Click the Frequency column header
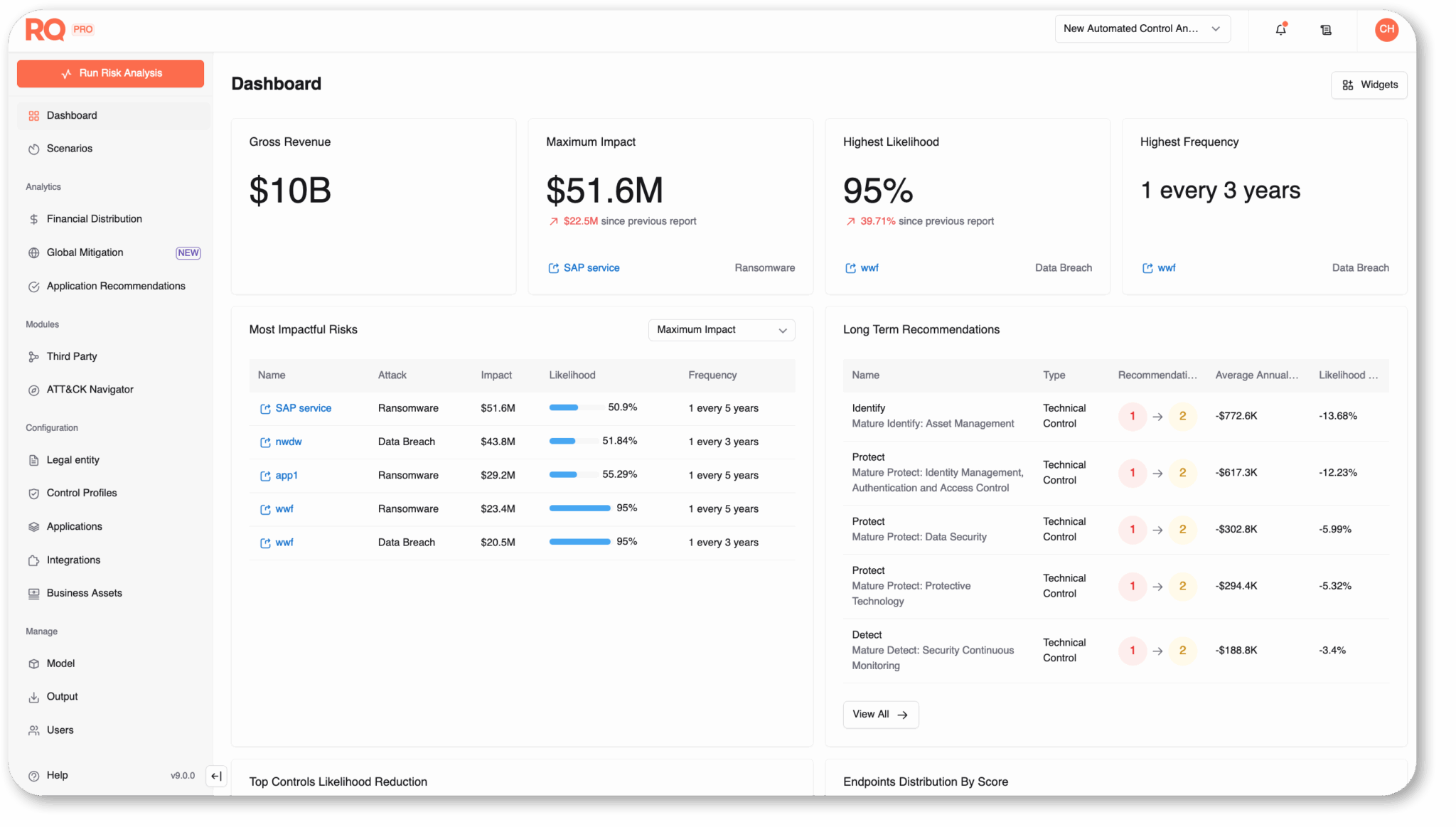This screenshot has height=827, width=1456. pos(712,375)
